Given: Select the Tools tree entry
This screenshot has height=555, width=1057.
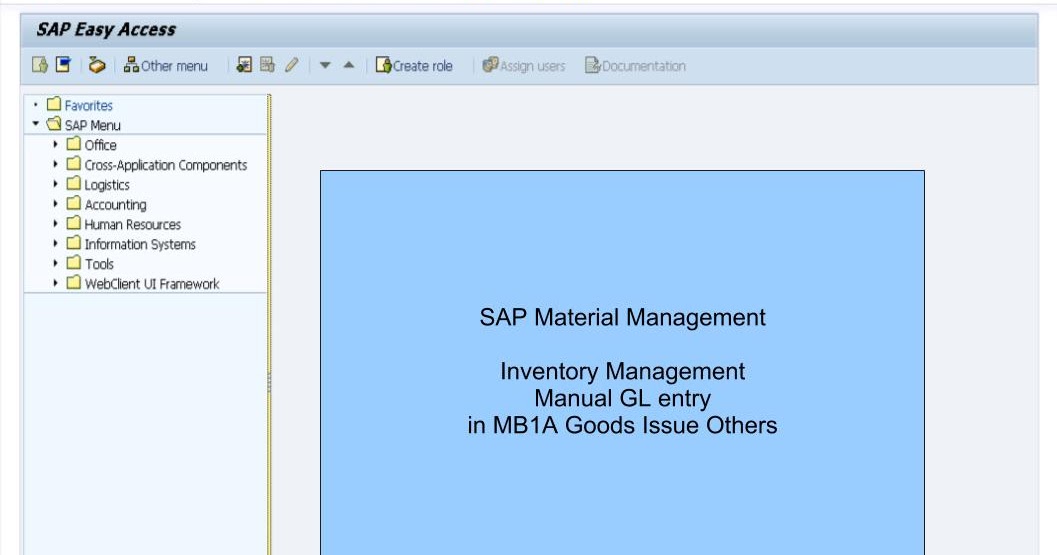Looking at the screenshot, I should [x=99, y=264].
